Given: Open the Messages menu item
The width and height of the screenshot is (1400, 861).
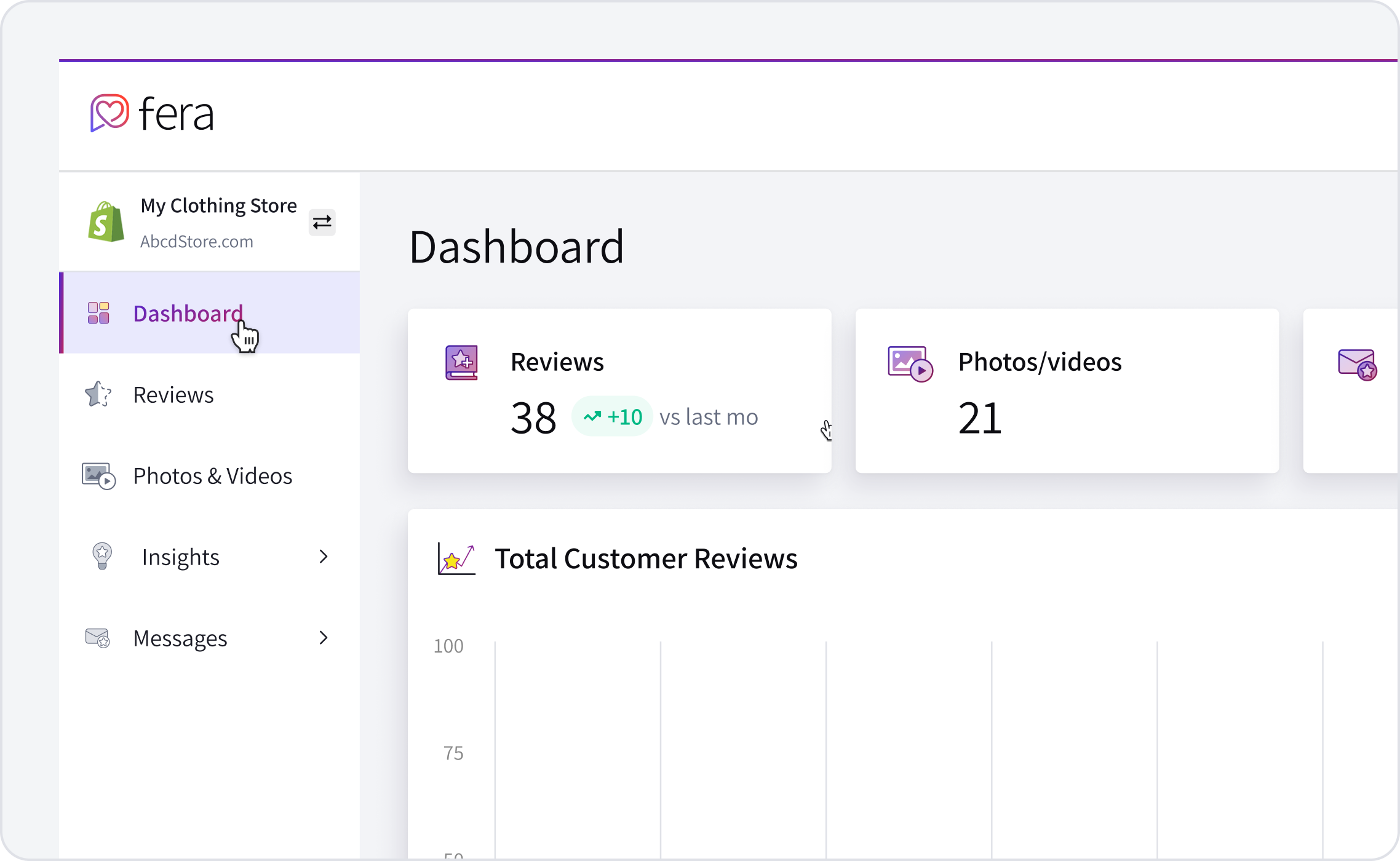Looking at the screenshot, I should (x=210, y=638).
